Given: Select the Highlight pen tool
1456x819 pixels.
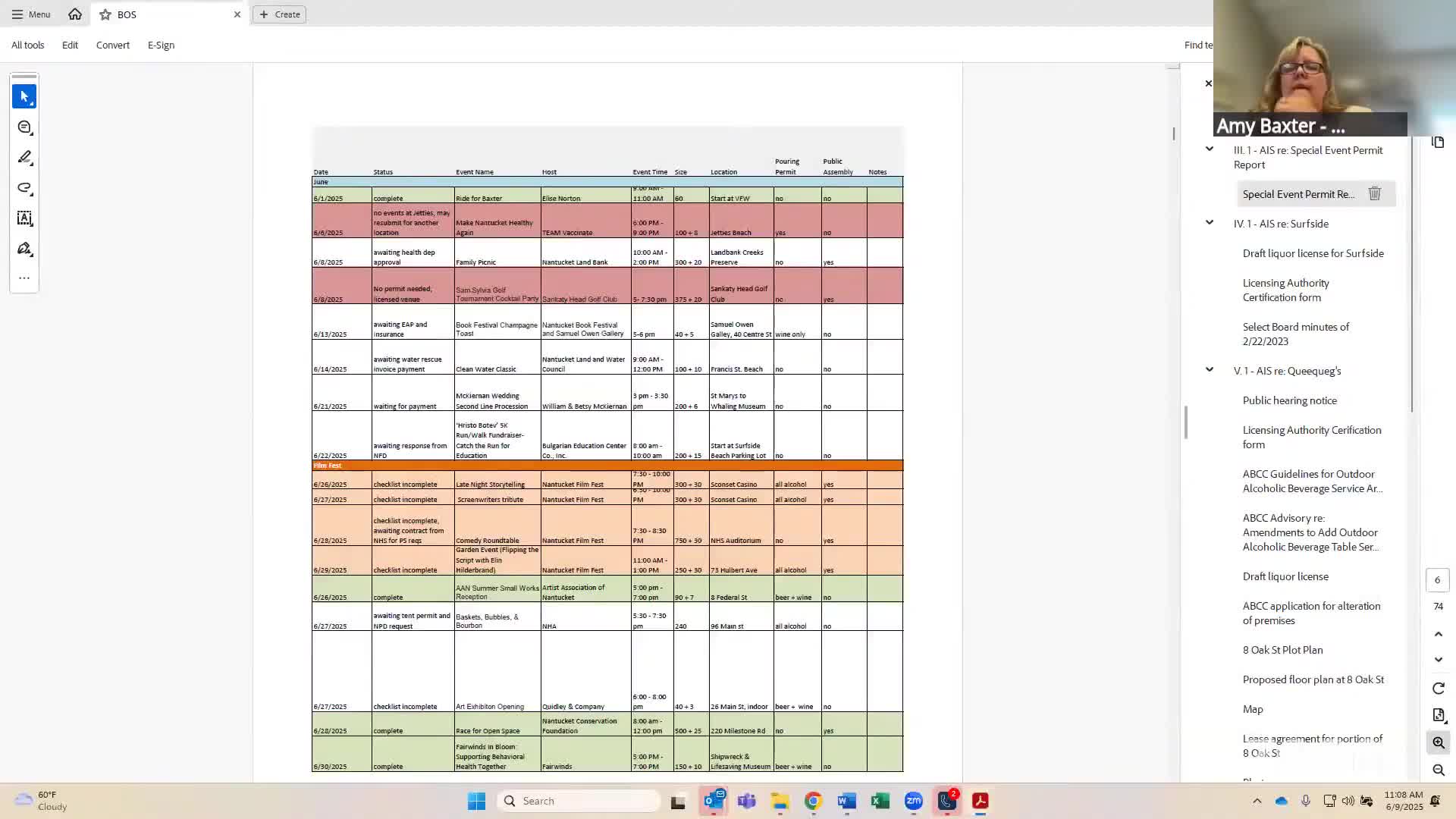Looking at the screenshot, I should [24, 158].
